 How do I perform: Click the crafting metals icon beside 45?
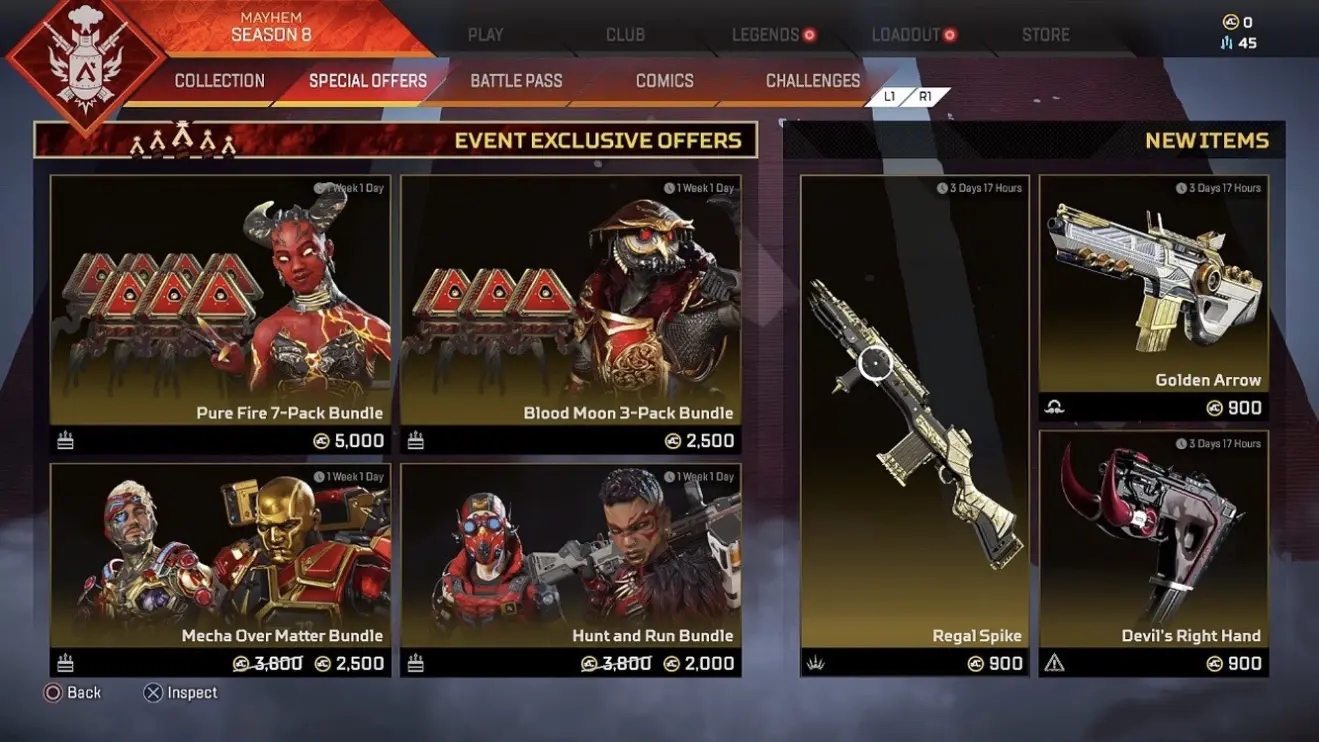coord(1231,43)
